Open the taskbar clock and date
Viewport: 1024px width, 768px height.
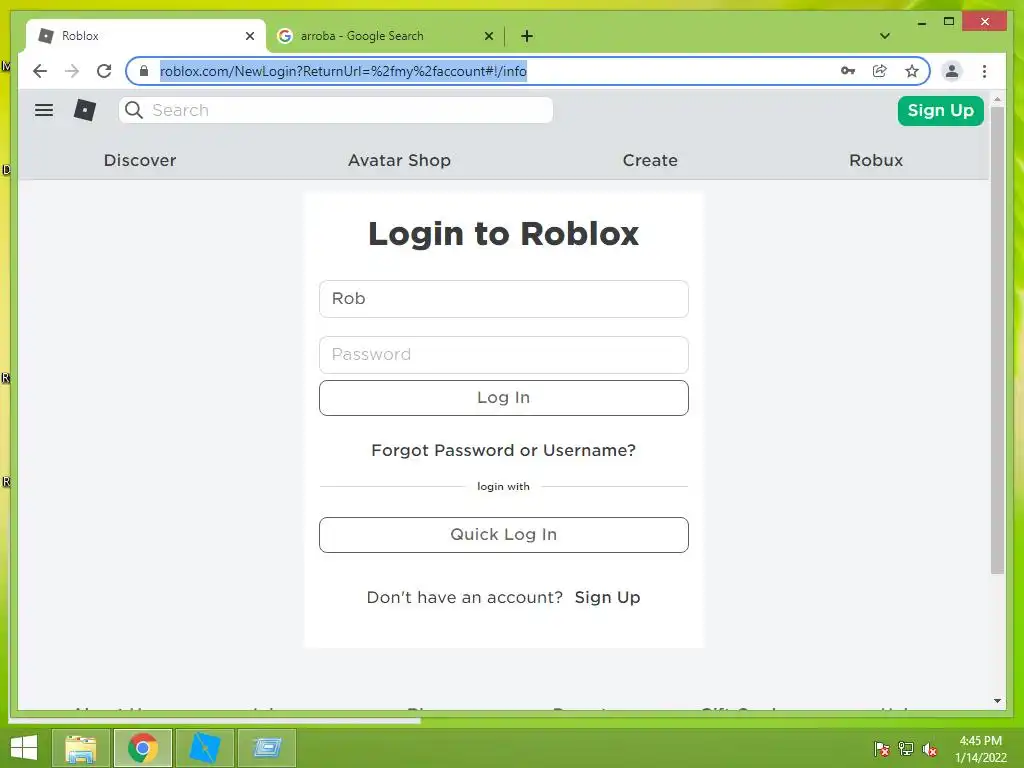pyautogui.click(x=980, y=748)
